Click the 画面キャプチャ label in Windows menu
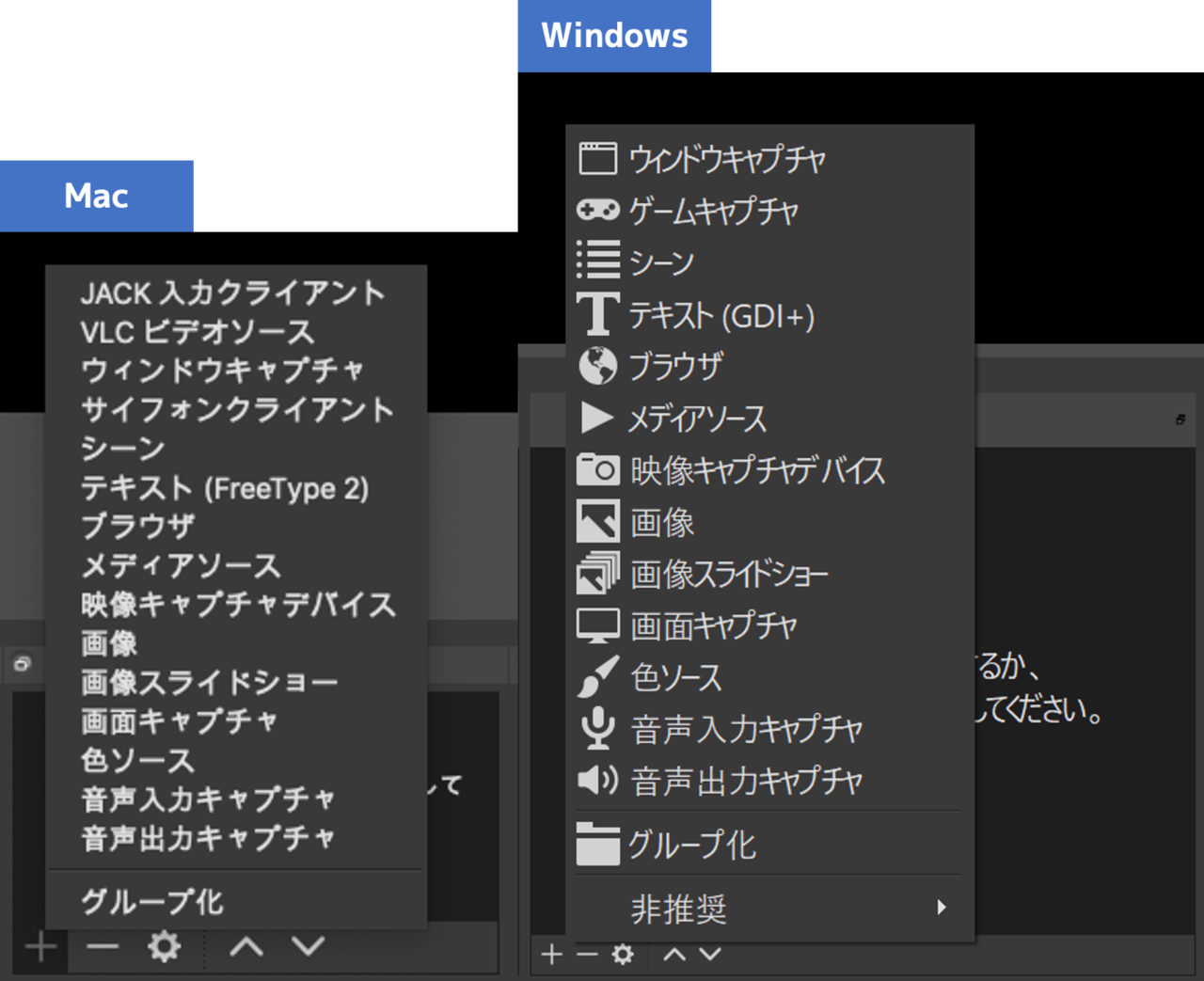 pos(714,625)
